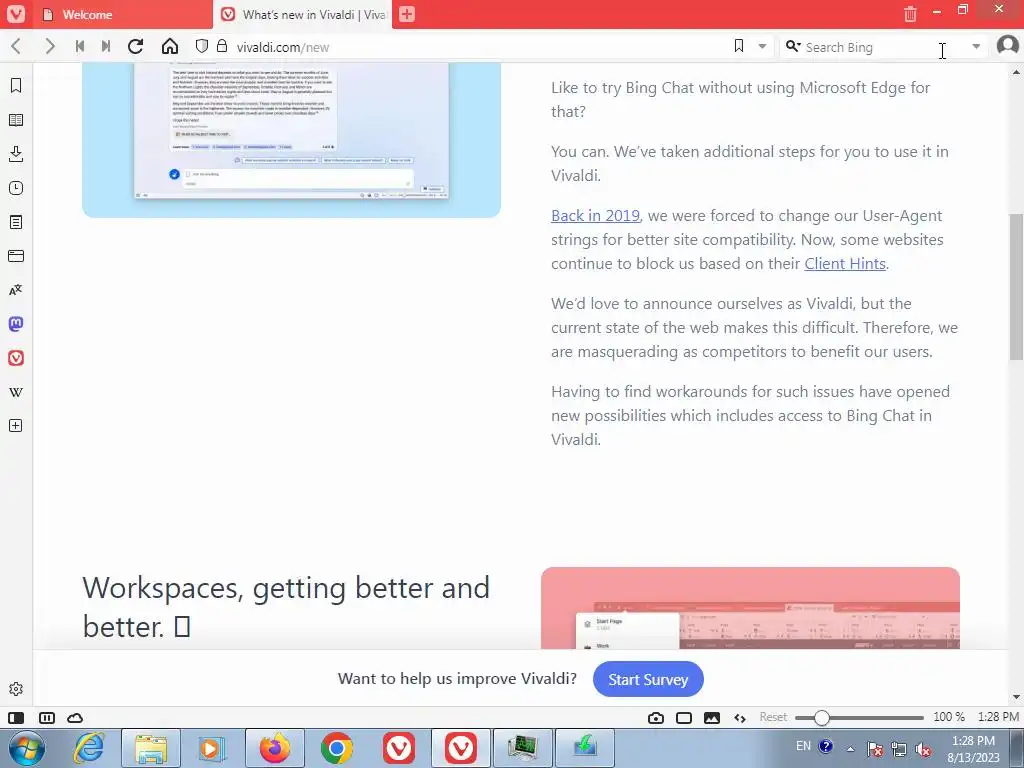Open the Notes panel
Viewport: 1024px width, 768px height.
(x=16, y=222)
